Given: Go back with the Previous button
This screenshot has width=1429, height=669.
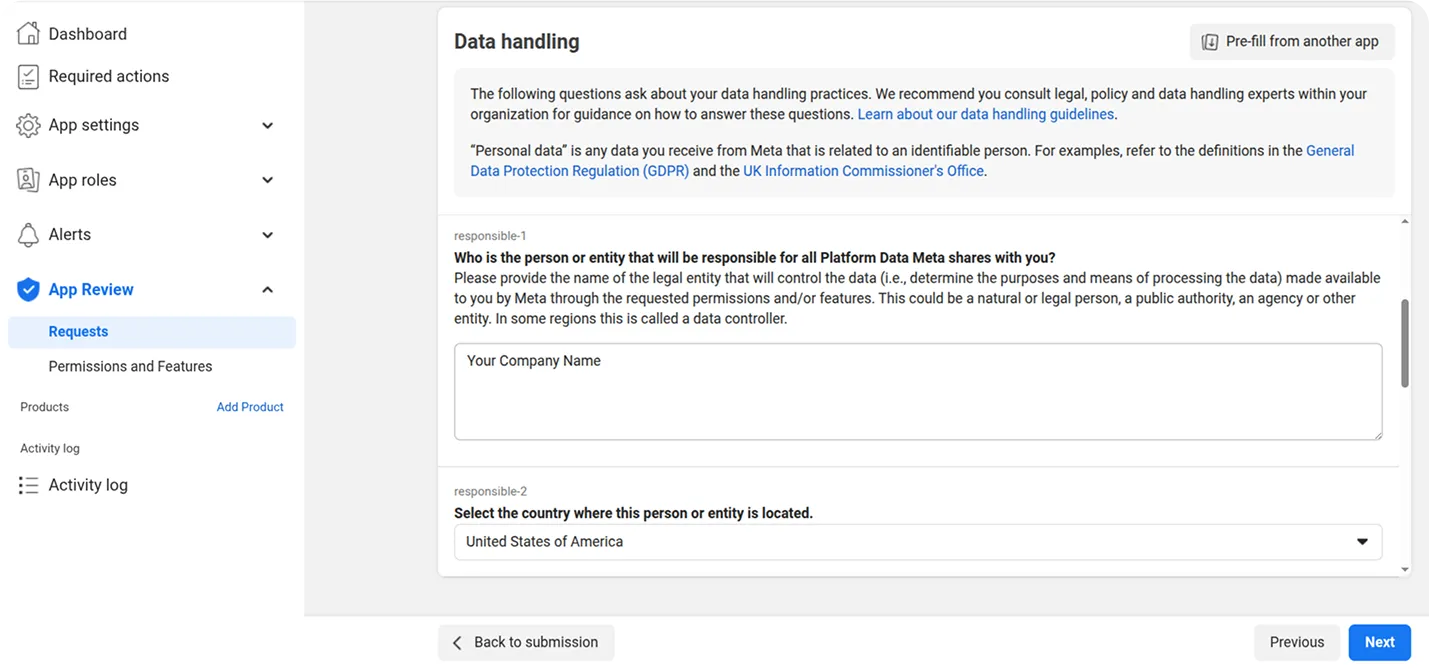Looking at the screenshot, I should (1297, 642).
